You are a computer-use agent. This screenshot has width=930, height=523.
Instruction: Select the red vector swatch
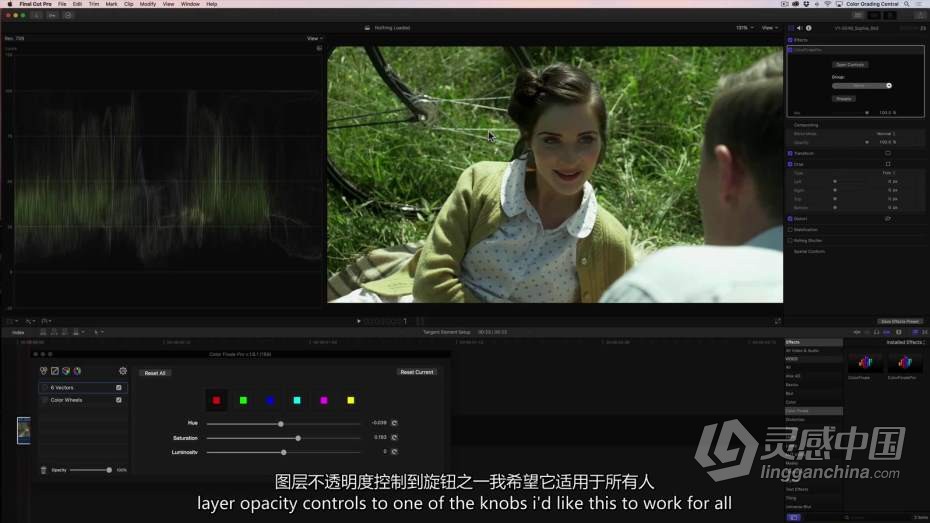tap(216, 401)
